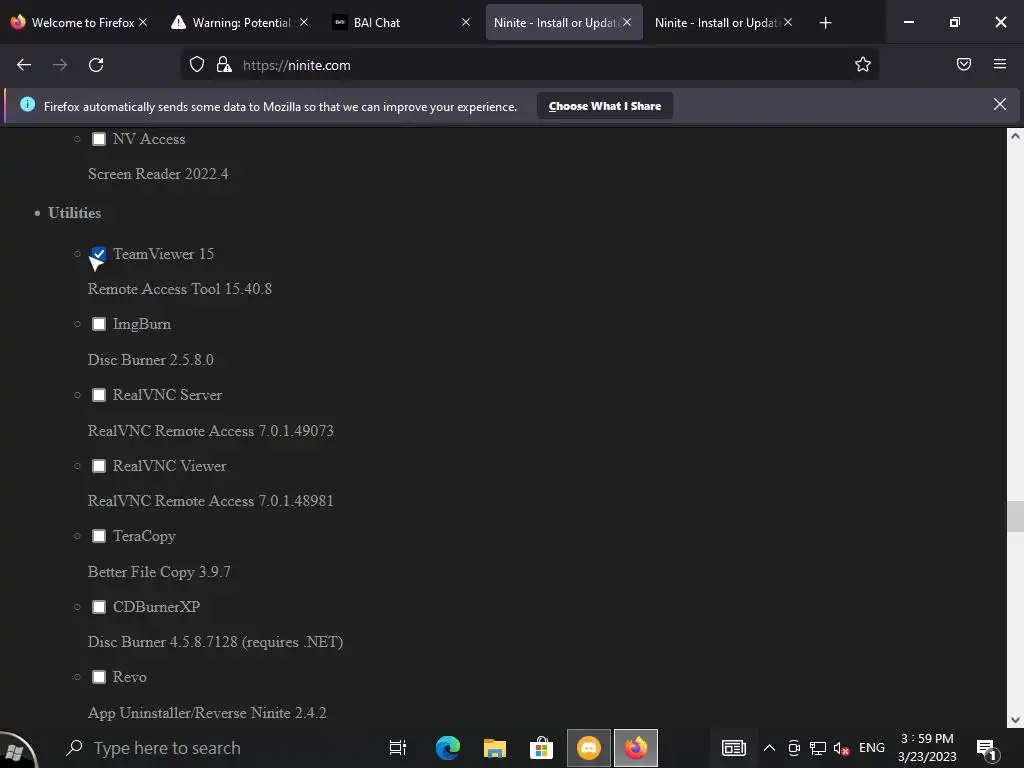The height and width of the screenshot is (768, 1024).
Task: Reload the Ninite page
Action: pyautogui.click(x=96, y=65)
